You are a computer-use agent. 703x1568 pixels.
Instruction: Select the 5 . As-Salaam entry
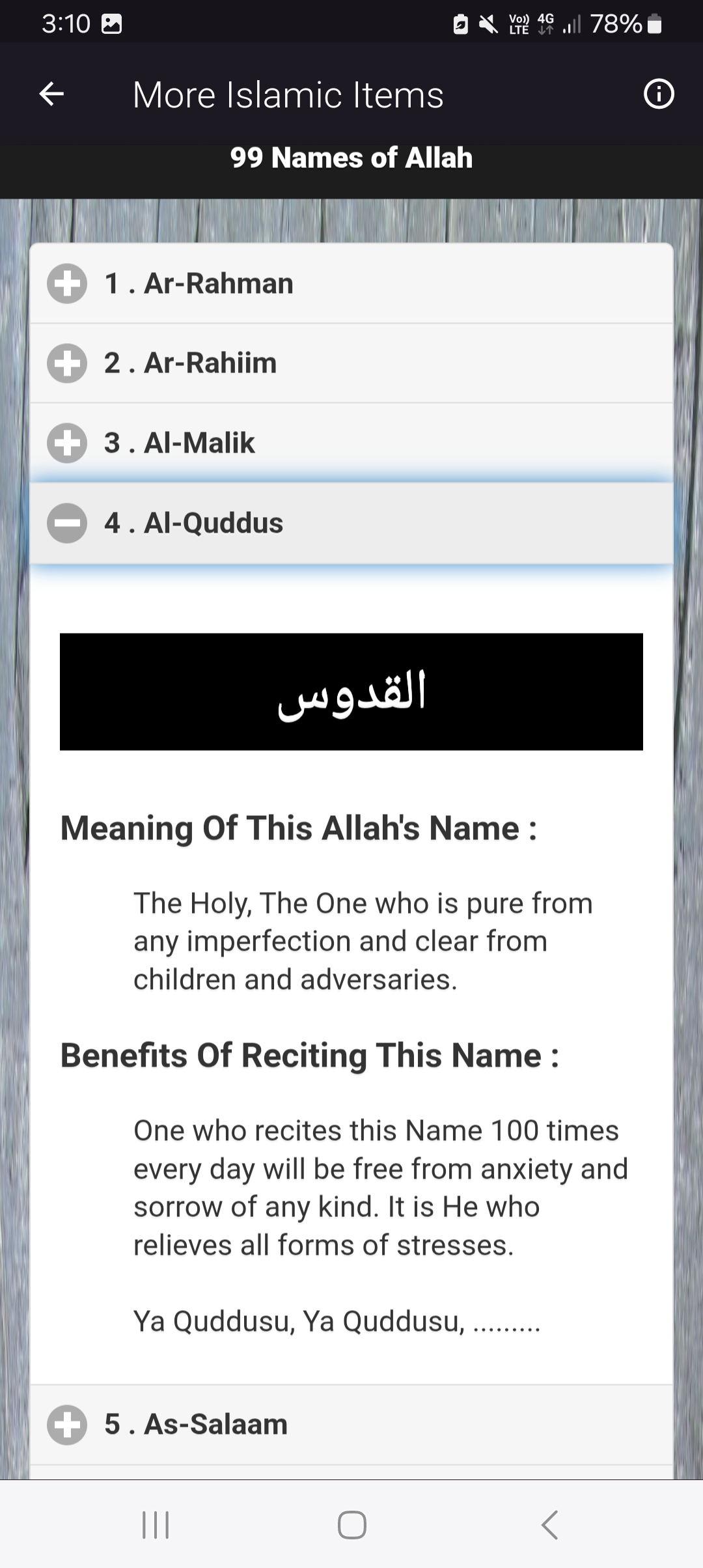(351, 1424)
